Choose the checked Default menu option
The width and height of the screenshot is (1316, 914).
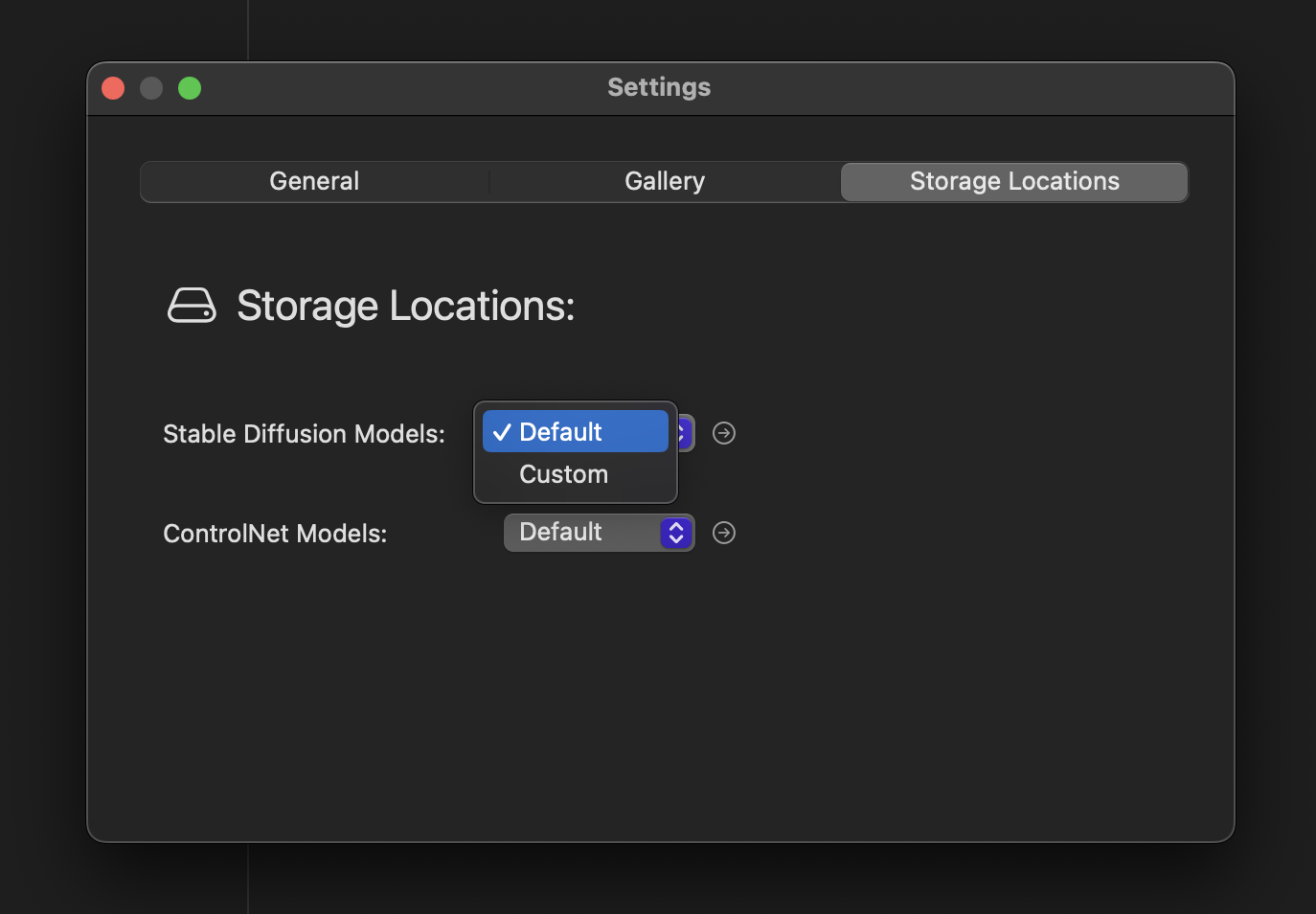click(x=575, y=432)
